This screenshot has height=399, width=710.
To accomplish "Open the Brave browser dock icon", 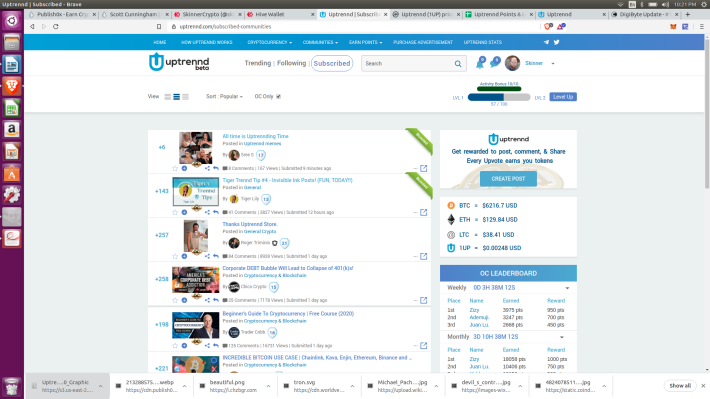I will 12,86.
